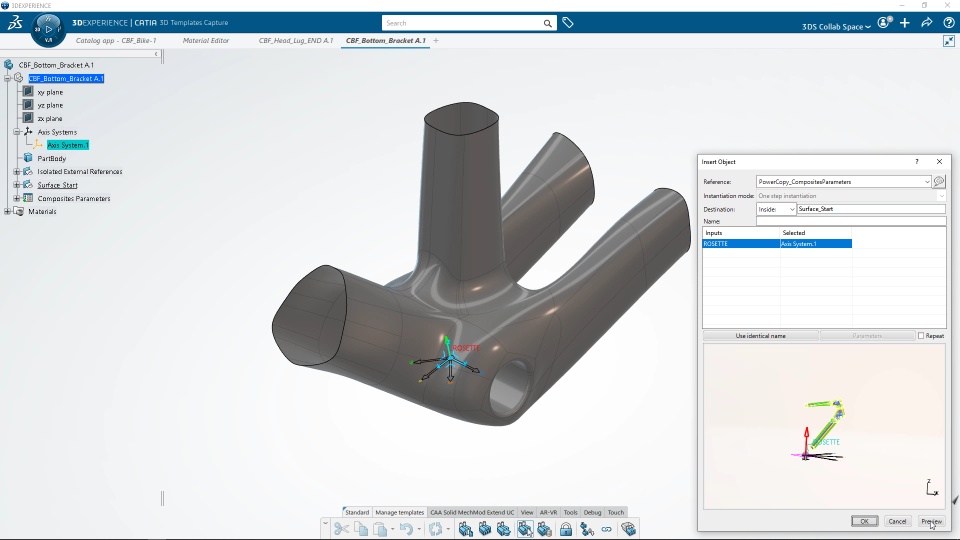Click the question mark in Insert Object dialog

(917, 162)
